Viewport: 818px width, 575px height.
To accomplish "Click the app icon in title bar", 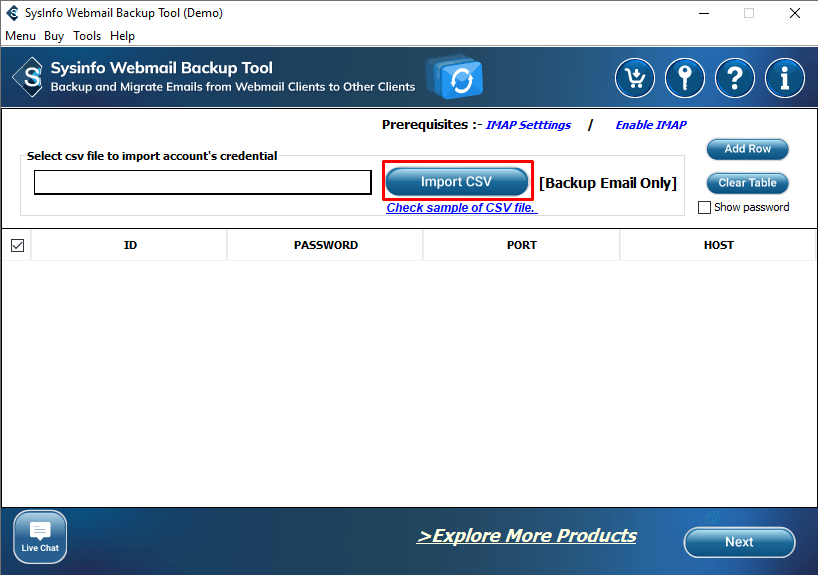I will (x=13, y=13).
